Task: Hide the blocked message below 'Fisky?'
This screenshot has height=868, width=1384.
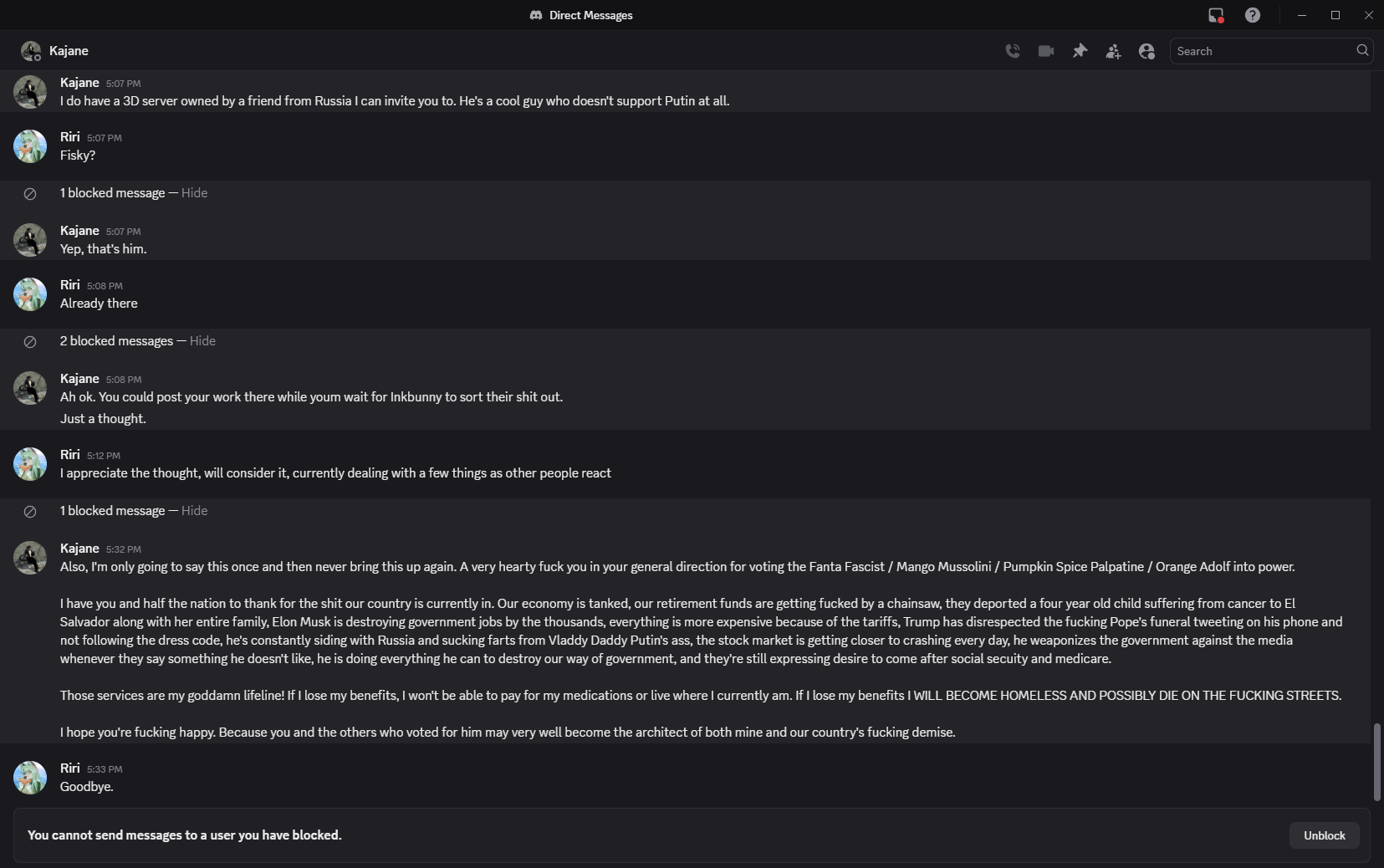Action: [x=194, y=193]
